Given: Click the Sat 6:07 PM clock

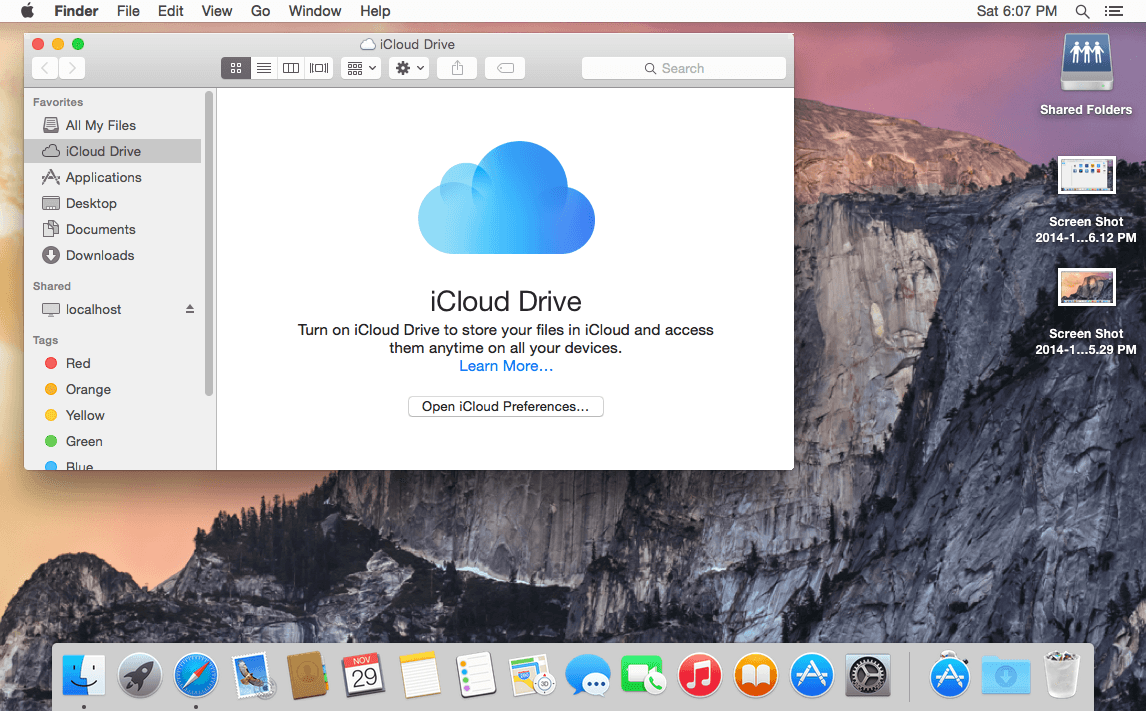Looking at the screenshot, I should point(1017,11).
